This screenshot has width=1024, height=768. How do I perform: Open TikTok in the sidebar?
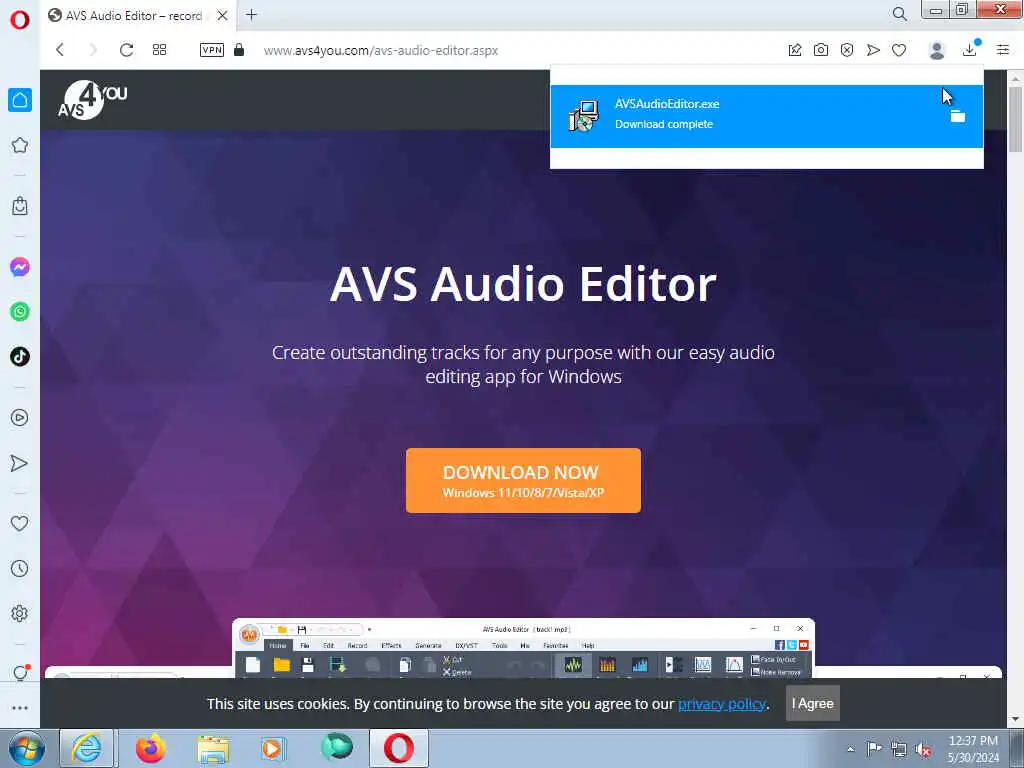point(20,357)
